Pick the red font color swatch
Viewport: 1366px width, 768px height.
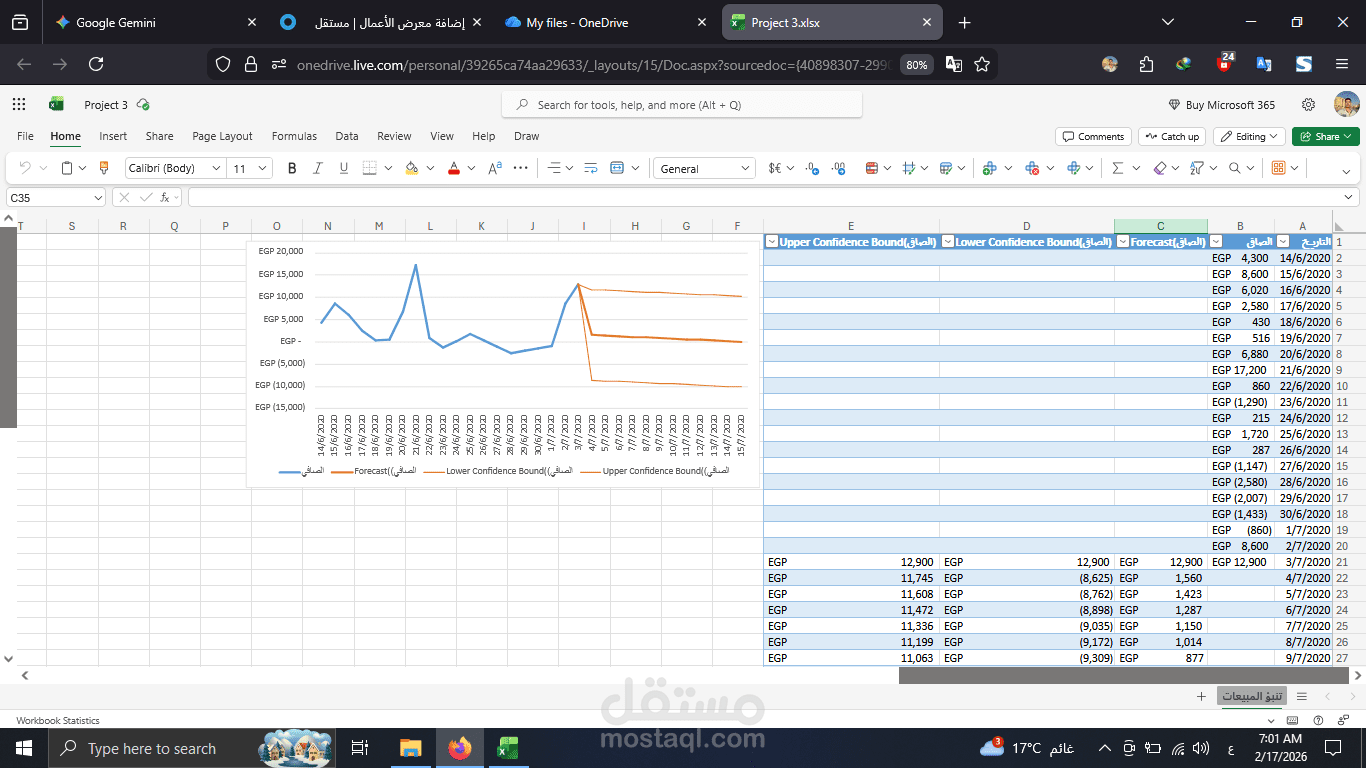[454, 168]
